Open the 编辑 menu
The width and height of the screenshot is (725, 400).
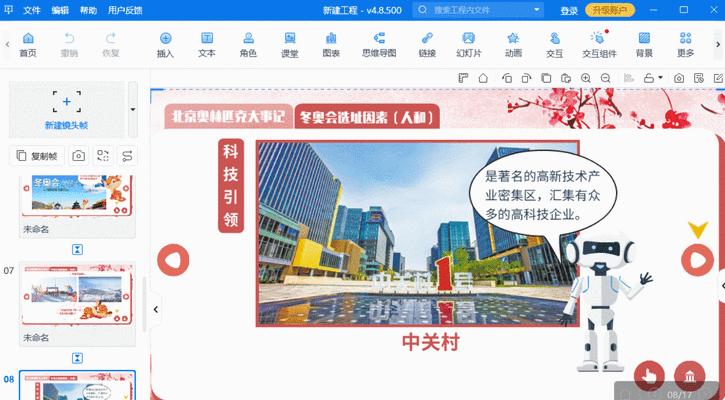point(60,10)
